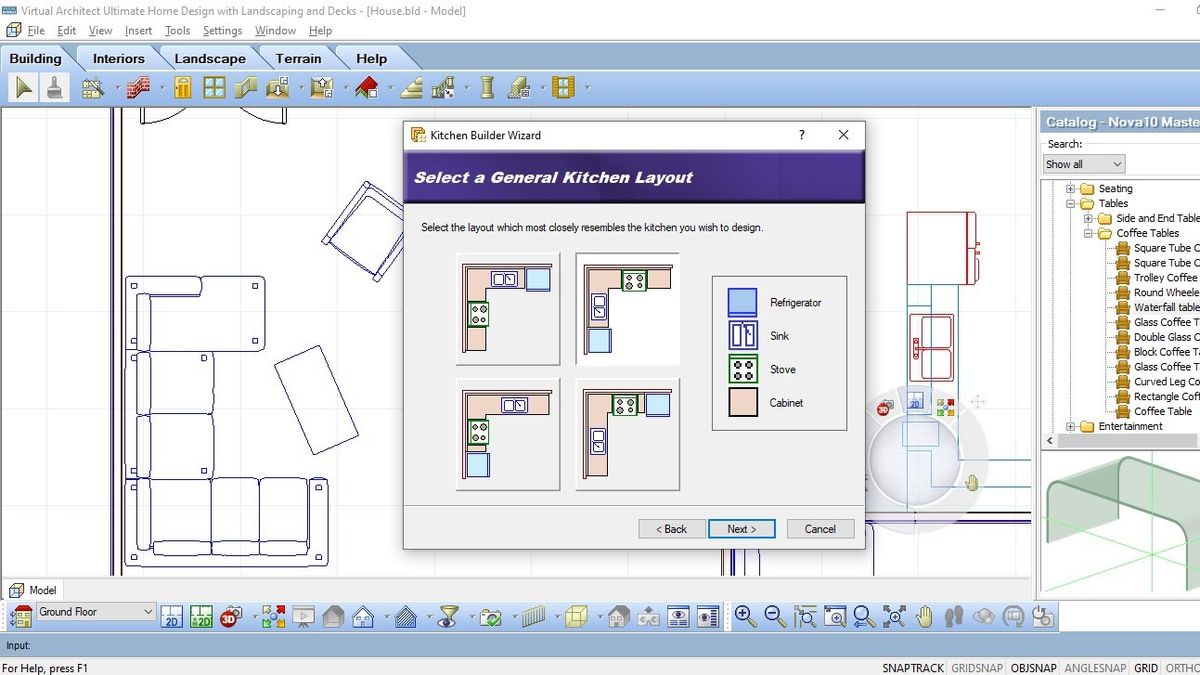Activate the roof tool
1200x675 pixels.
coord(364,87)
